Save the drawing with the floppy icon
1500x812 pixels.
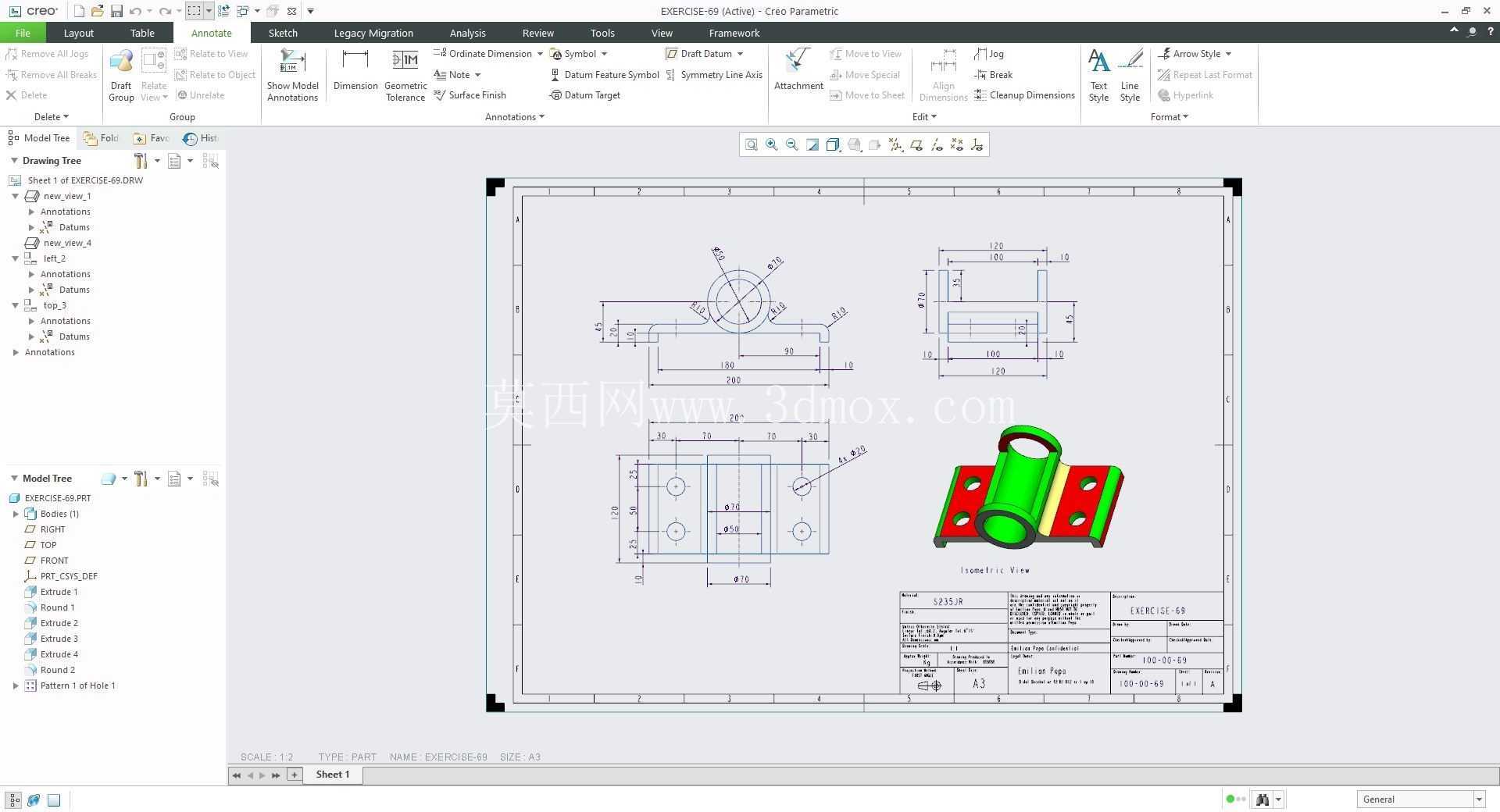tap(116, 11)
